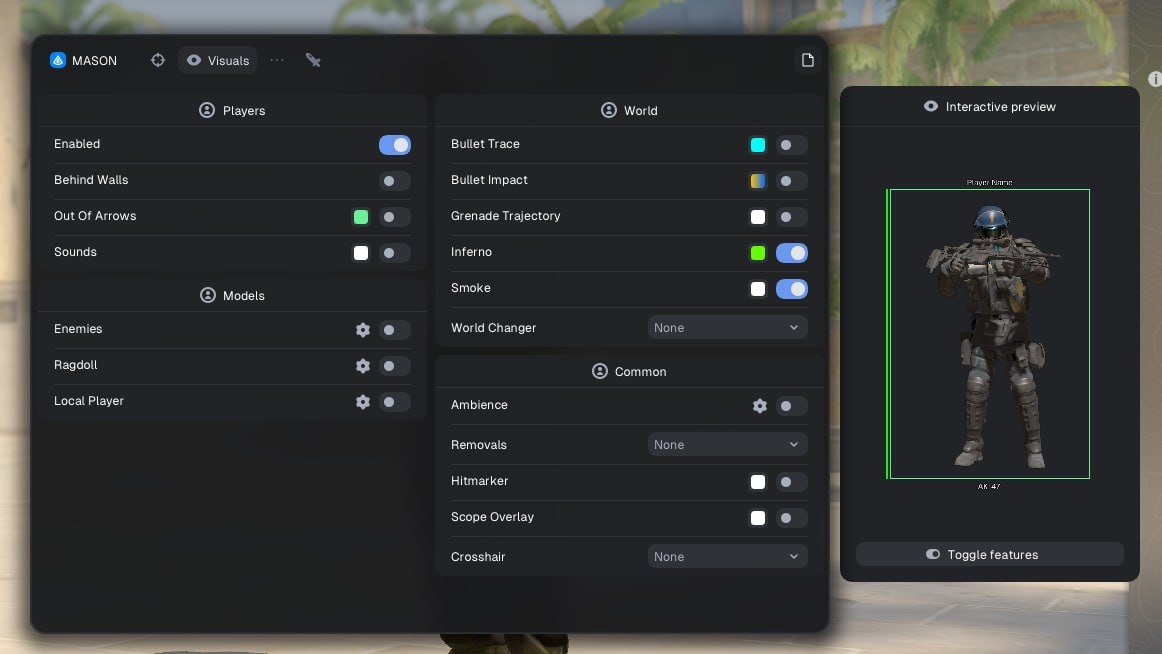Open Local Player settings gear

coord(363,402)
